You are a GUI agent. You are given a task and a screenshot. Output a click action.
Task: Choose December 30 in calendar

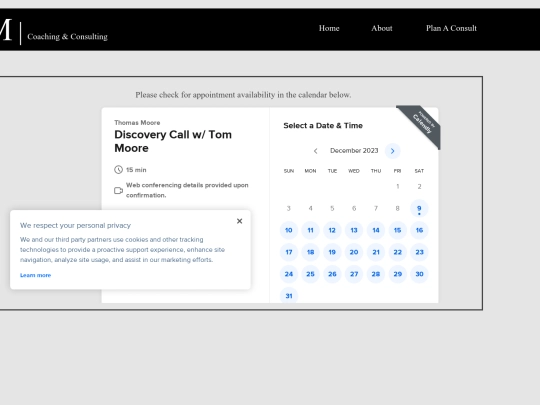click(419, 274)
